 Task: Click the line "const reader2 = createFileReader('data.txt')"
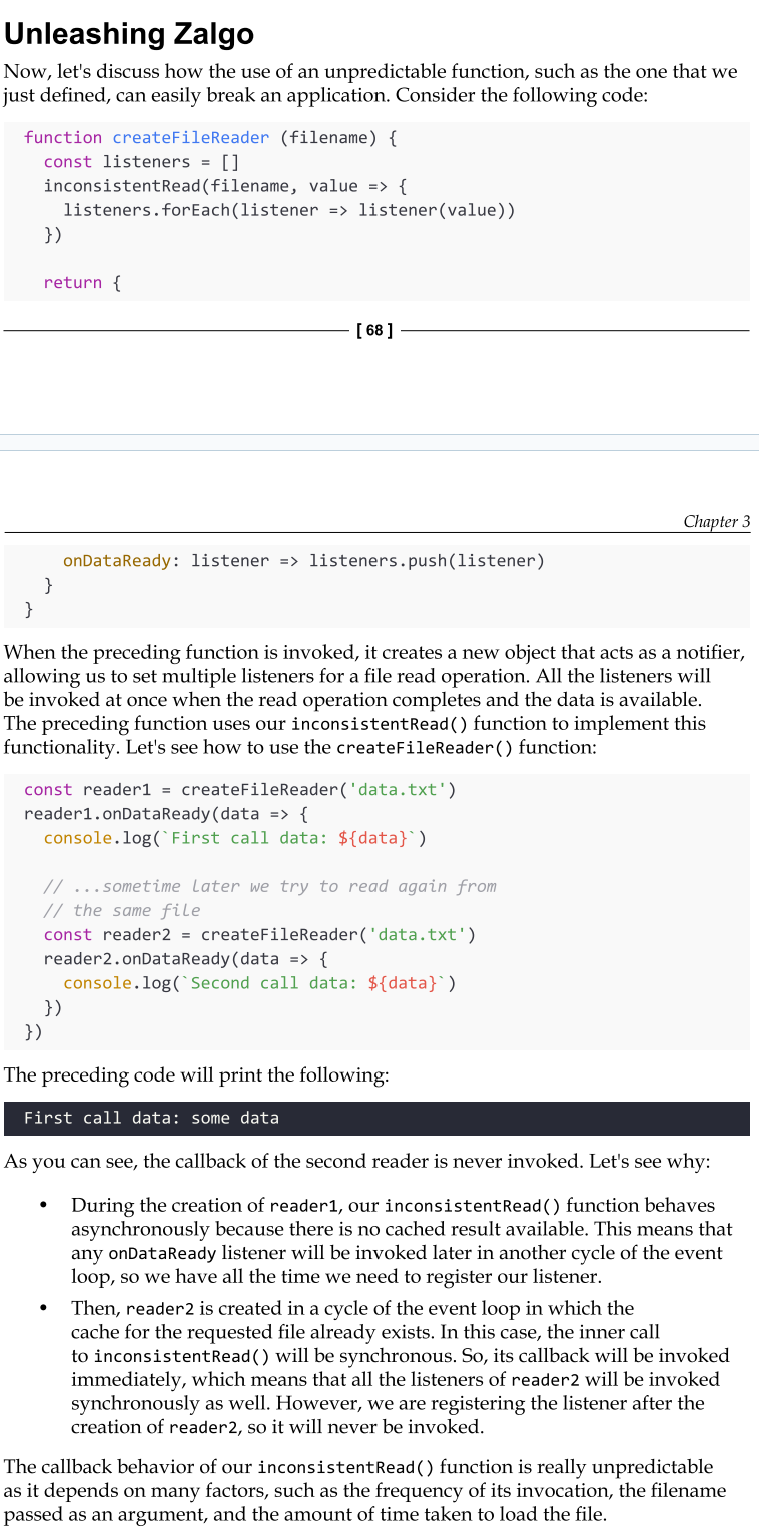pos(260,935)
